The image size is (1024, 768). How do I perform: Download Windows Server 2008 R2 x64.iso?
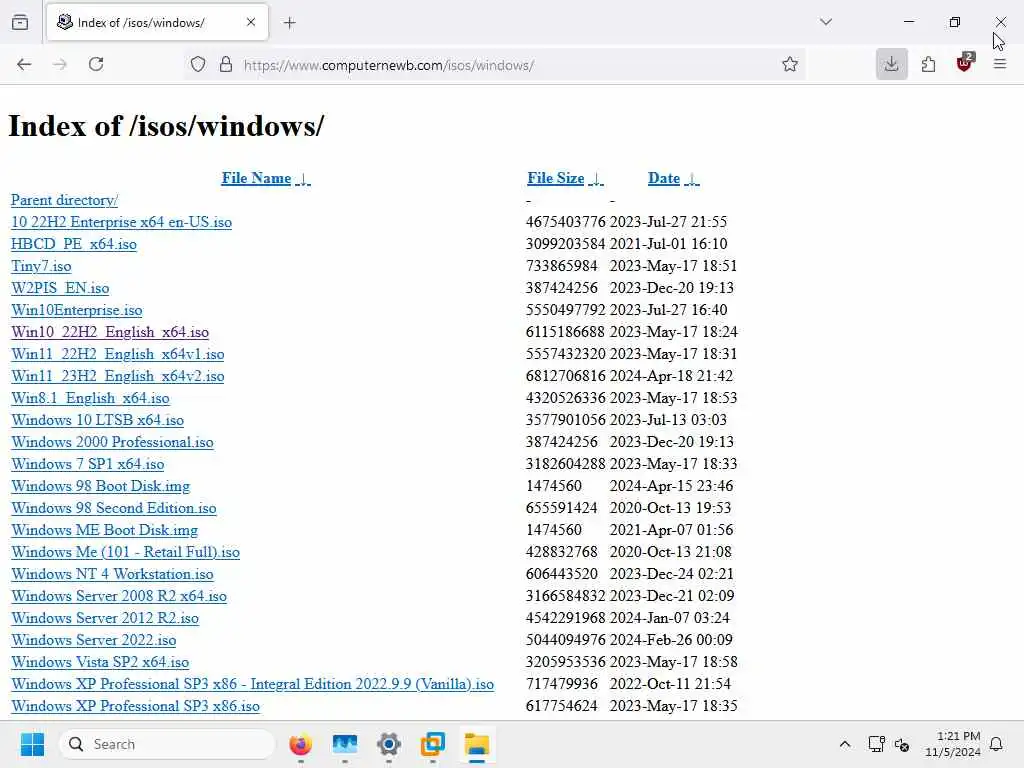pyautogui.click(x=119, y=596)
